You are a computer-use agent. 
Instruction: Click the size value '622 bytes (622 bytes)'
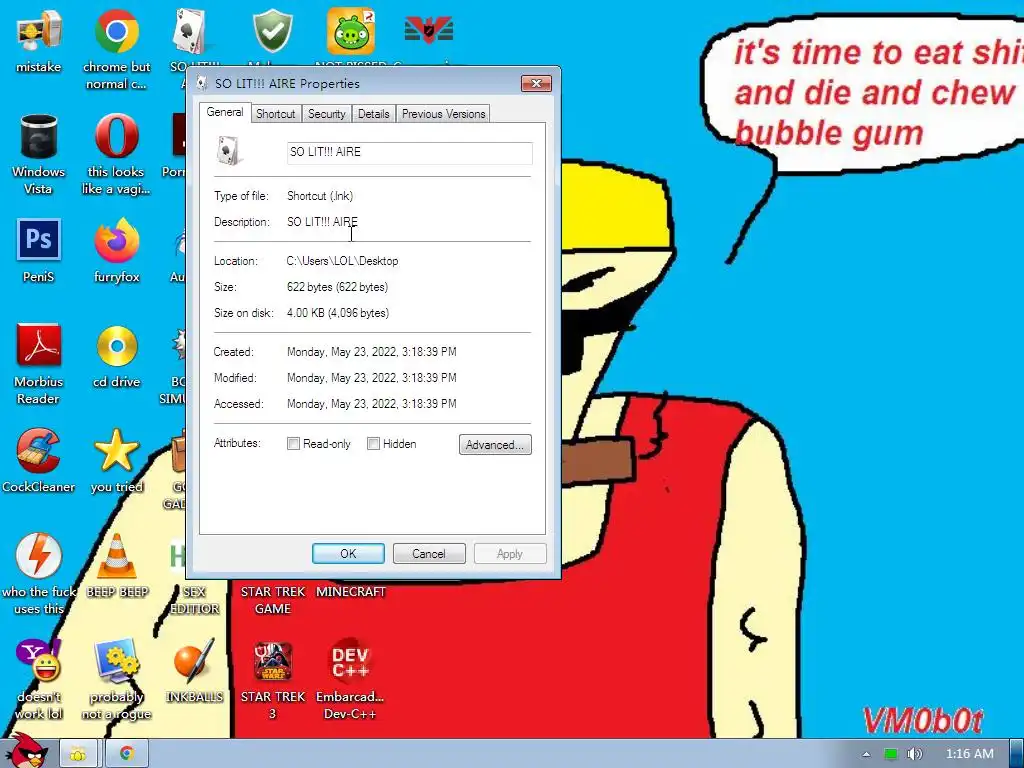(x=337, y=287)
